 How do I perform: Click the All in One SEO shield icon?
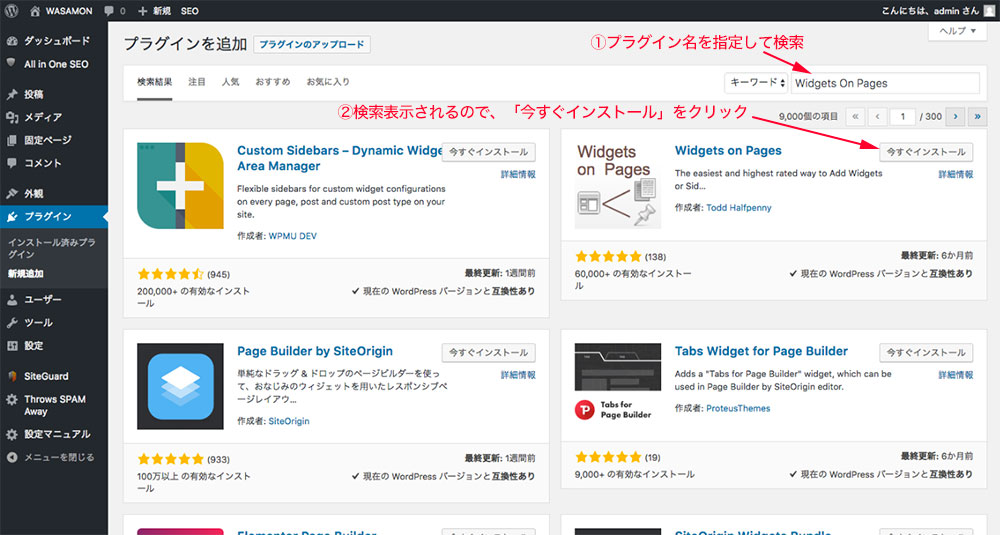coord(11,63)
